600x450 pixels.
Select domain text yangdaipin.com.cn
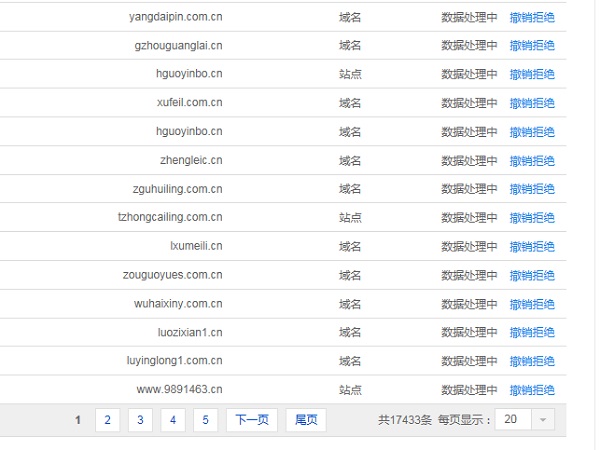pos(176,17)
